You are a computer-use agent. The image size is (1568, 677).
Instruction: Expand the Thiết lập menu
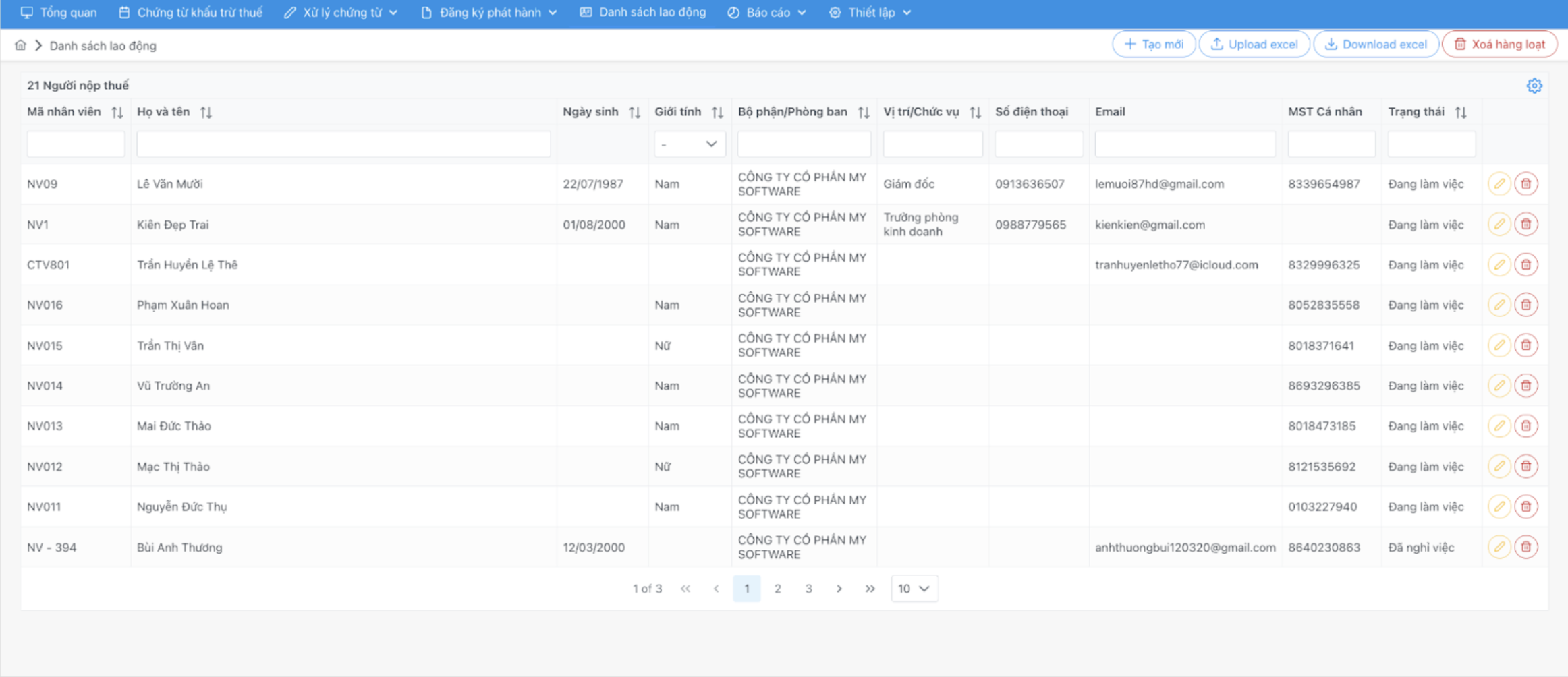[870, 13]
